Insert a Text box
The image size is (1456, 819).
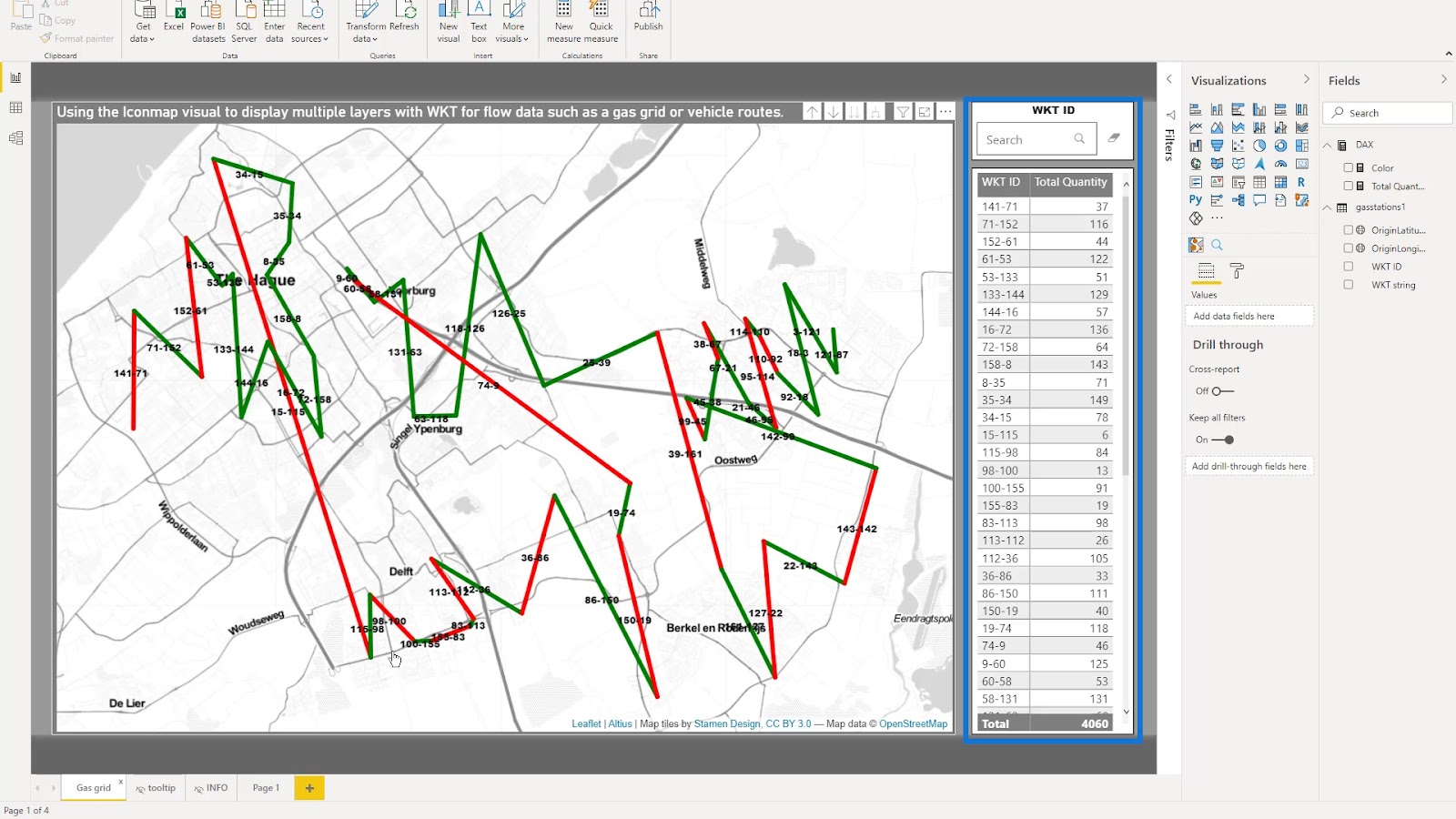click(x=479, y=21)
